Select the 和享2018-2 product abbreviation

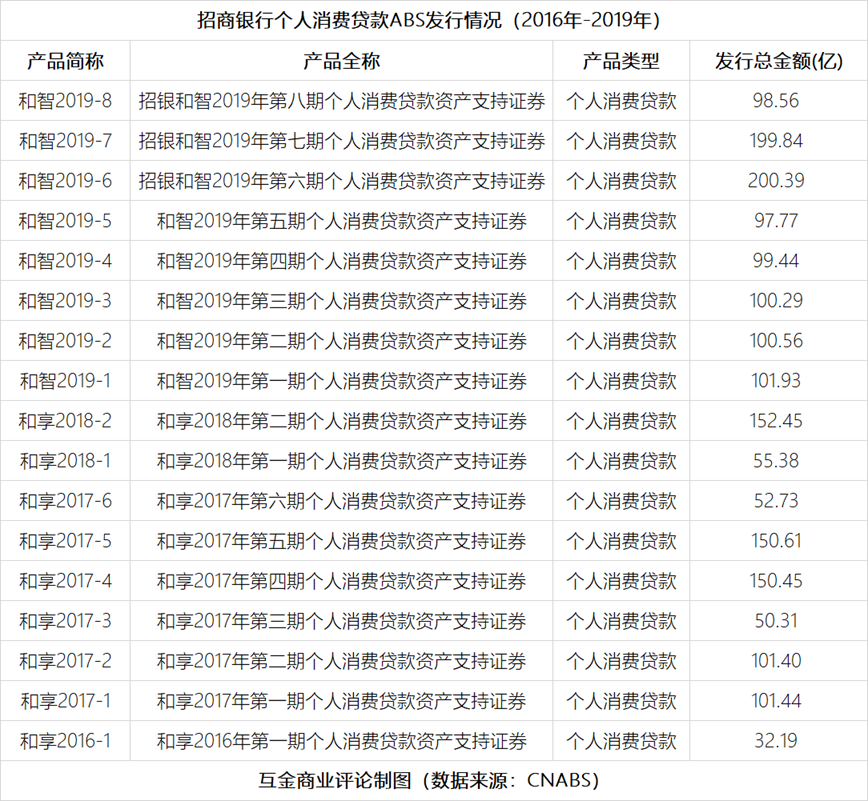coord(63,420)
